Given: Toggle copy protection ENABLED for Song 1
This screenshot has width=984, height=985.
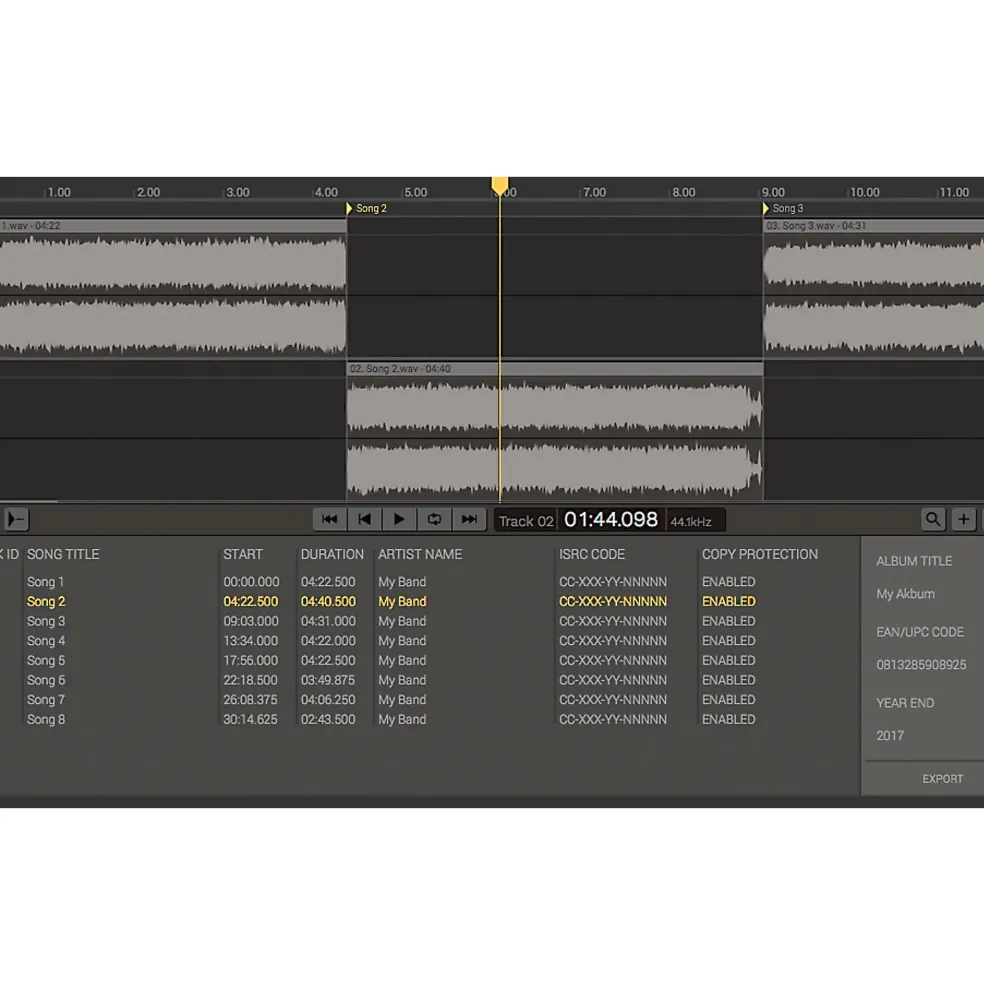Looking at the screenshot, I should click(x=729, y=582).
